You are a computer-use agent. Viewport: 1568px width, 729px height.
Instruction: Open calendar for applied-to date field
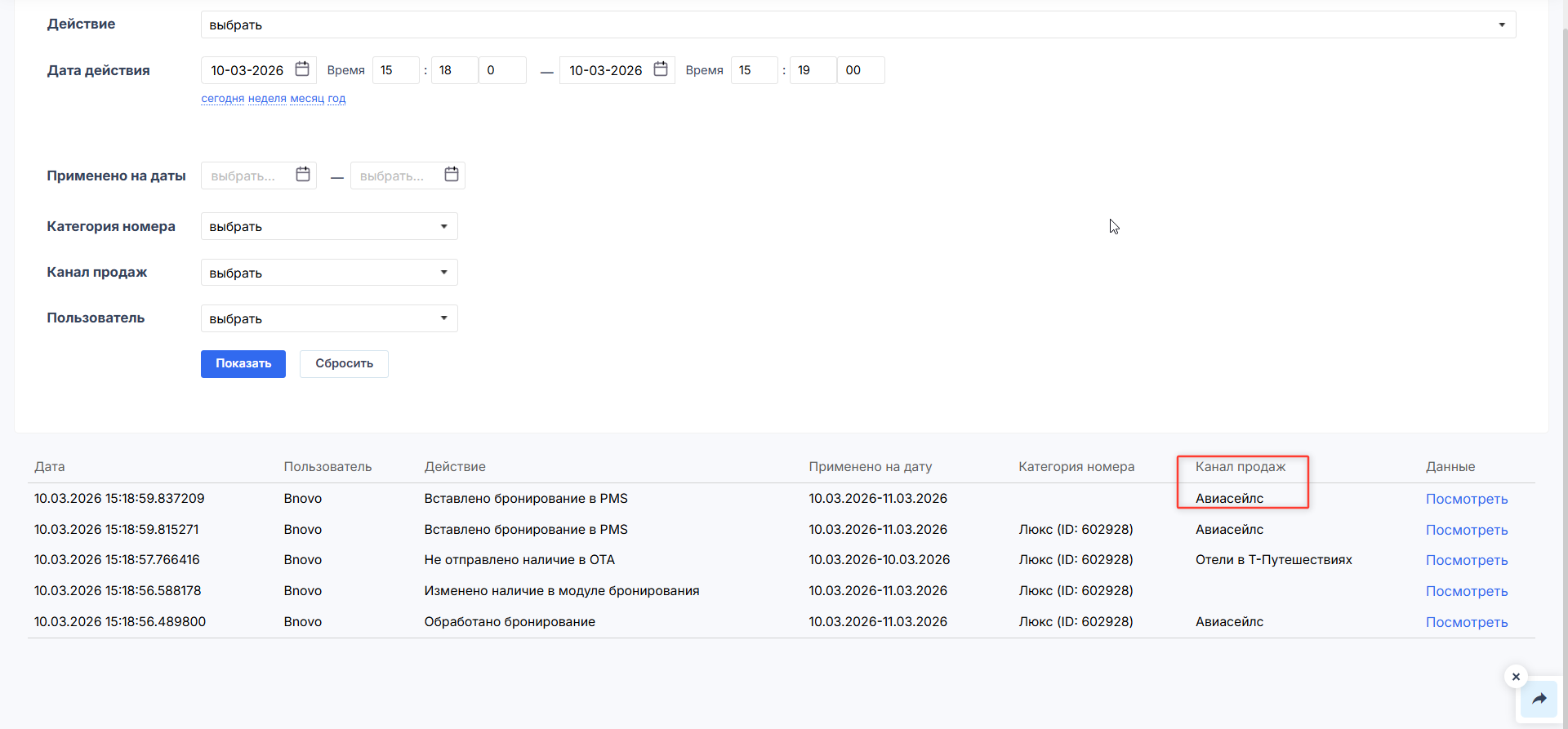point(452,175)
